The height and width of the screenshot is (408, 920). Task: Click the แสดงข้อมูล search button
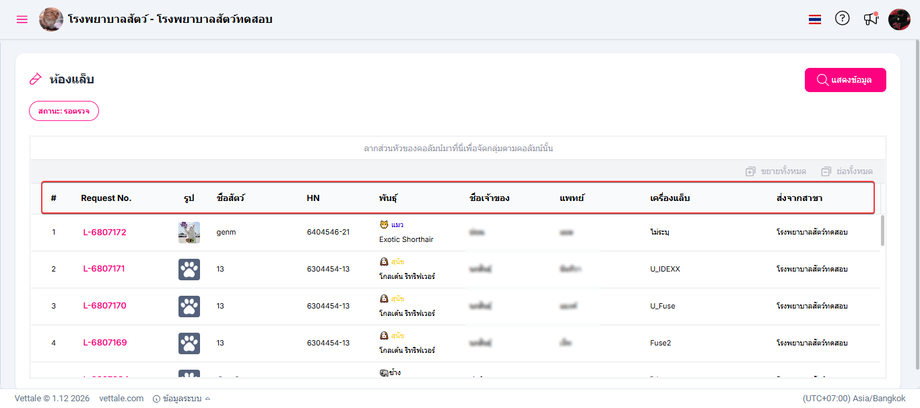[845, 80]
